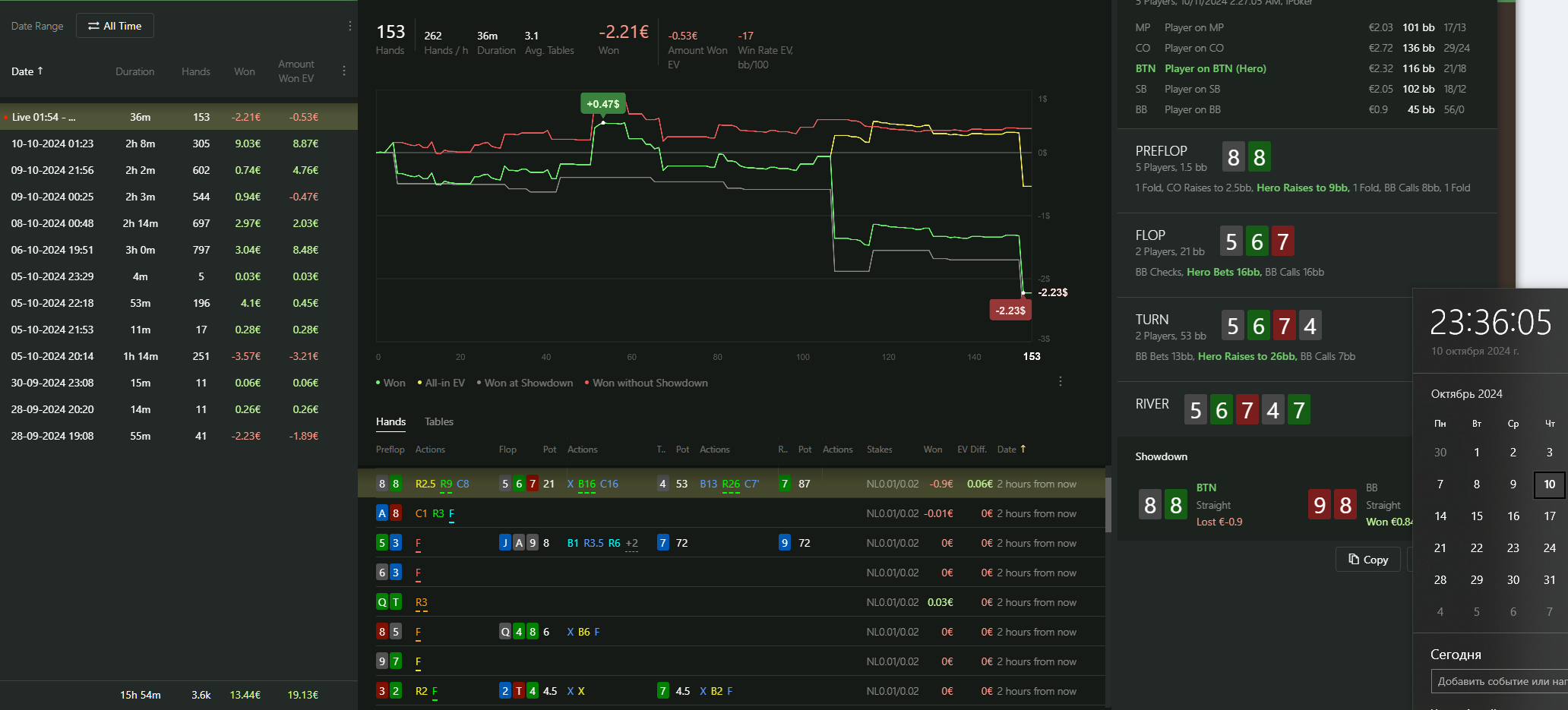Click the +0.47$ peak marker on graph
Image resolution: width=1568 pixels, height=710 pixels.
(x=603, y=104)
